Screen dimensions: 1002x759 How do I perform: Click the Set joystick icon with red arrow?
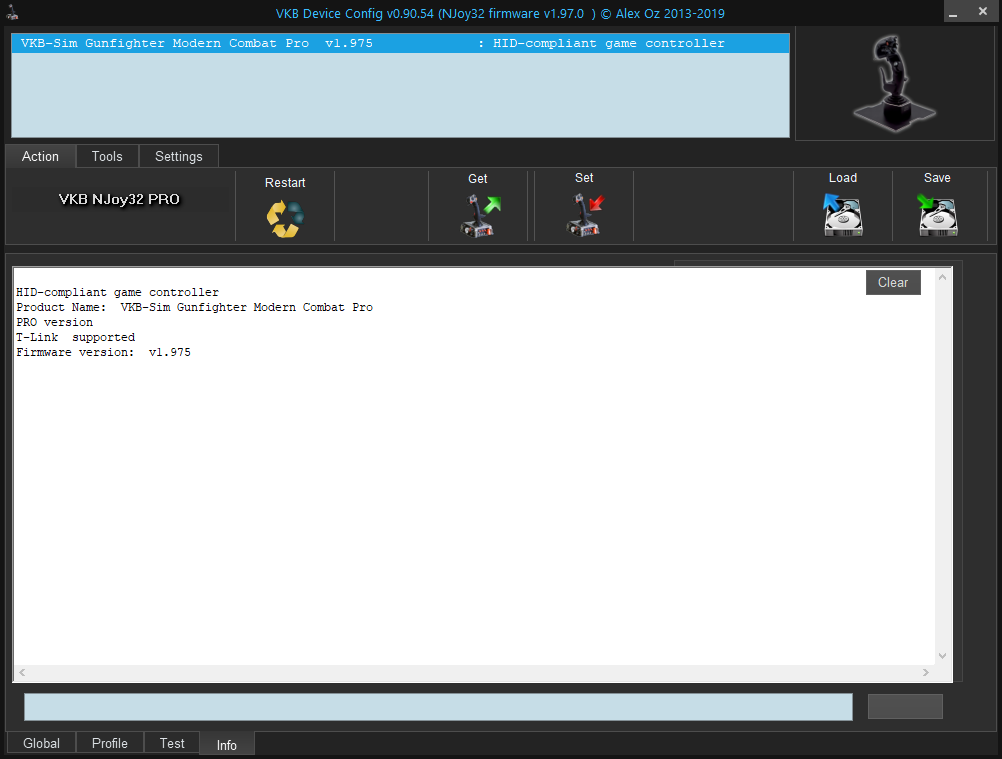pos(585,216)
